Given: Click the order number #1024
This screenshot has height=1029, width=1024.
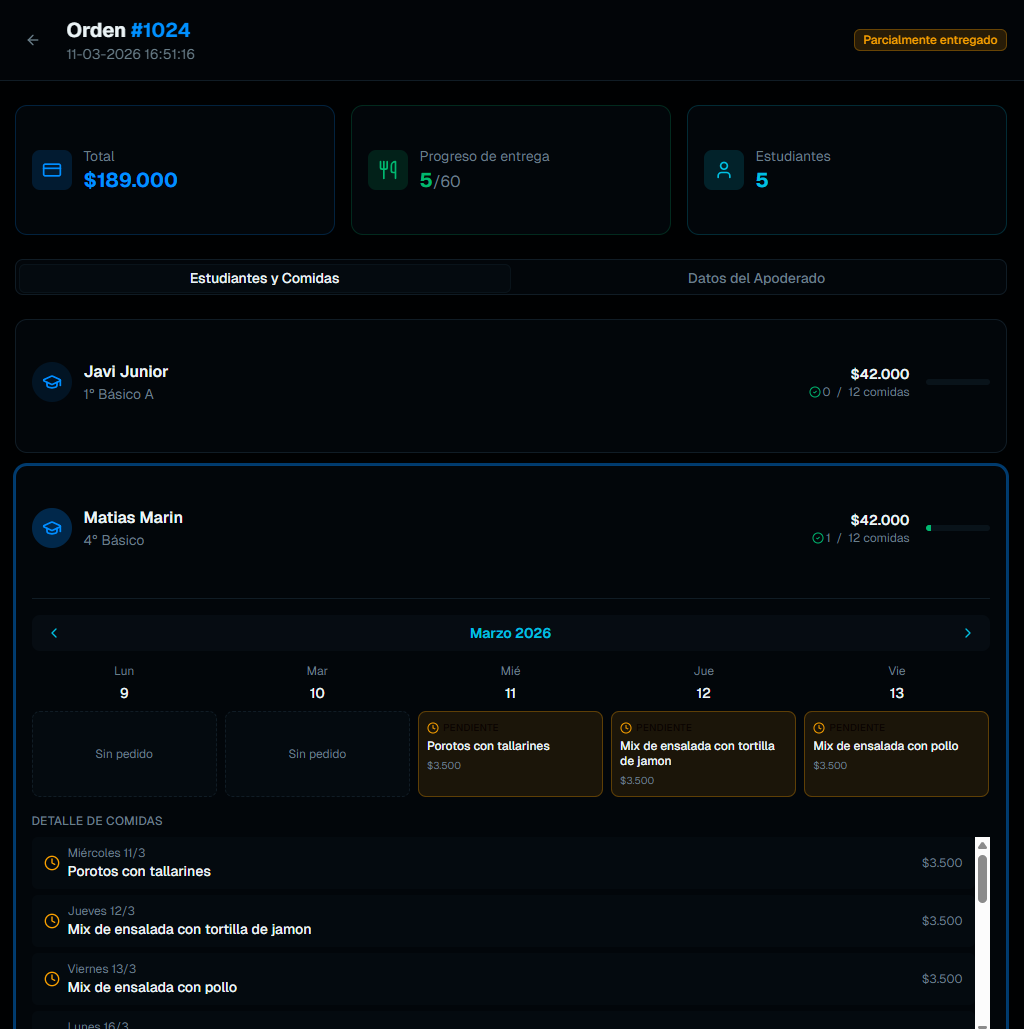Looking at the screenshot, I should pyautogui.click(x=160, y=30).
